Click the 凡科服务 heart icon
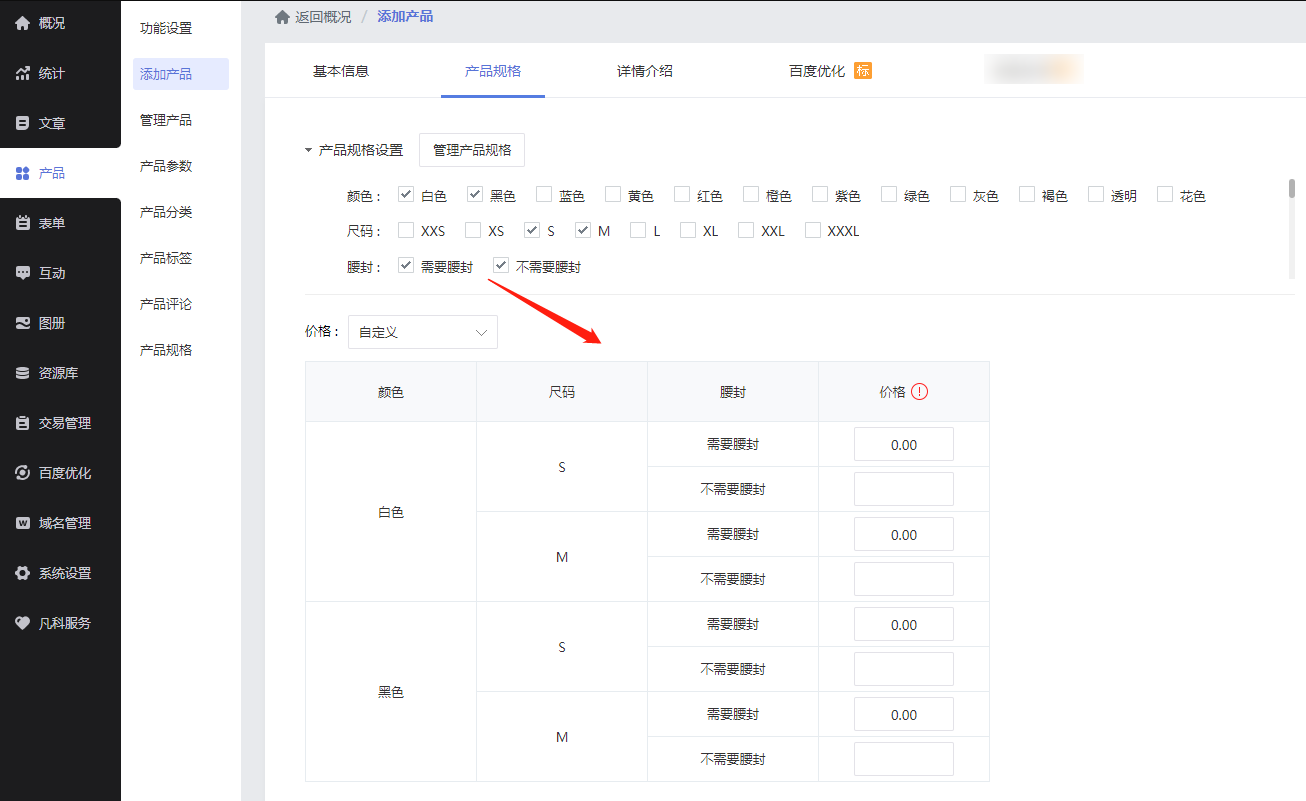This screenshot has width=1306, height=801. click(x=23, y=623)
